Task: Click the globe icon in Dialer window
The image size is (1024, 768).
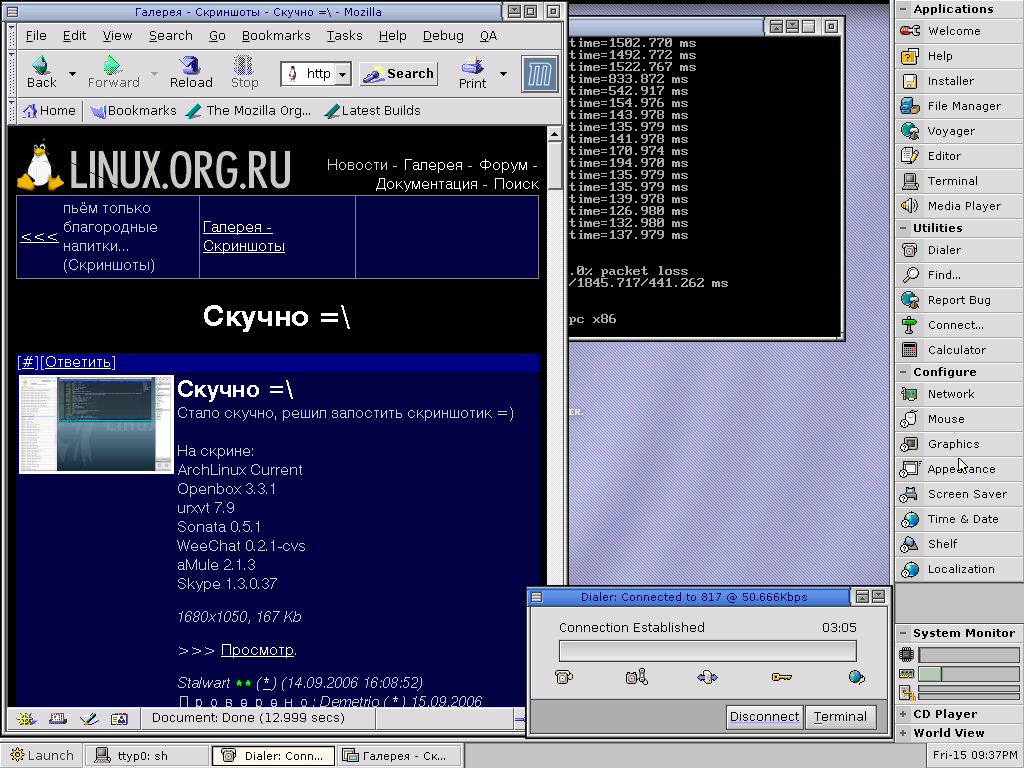Action: point(856,677)
